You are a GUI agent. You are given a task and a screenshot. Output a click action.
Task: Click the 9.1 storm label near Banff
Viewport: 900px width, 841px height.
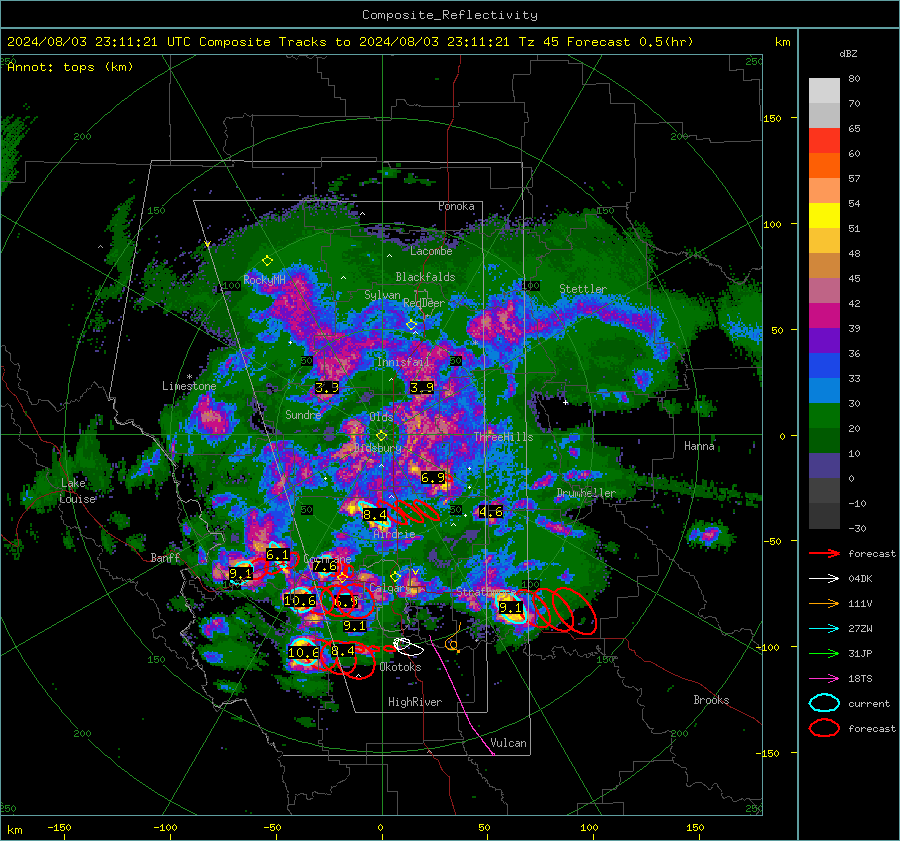pos(240,573)
